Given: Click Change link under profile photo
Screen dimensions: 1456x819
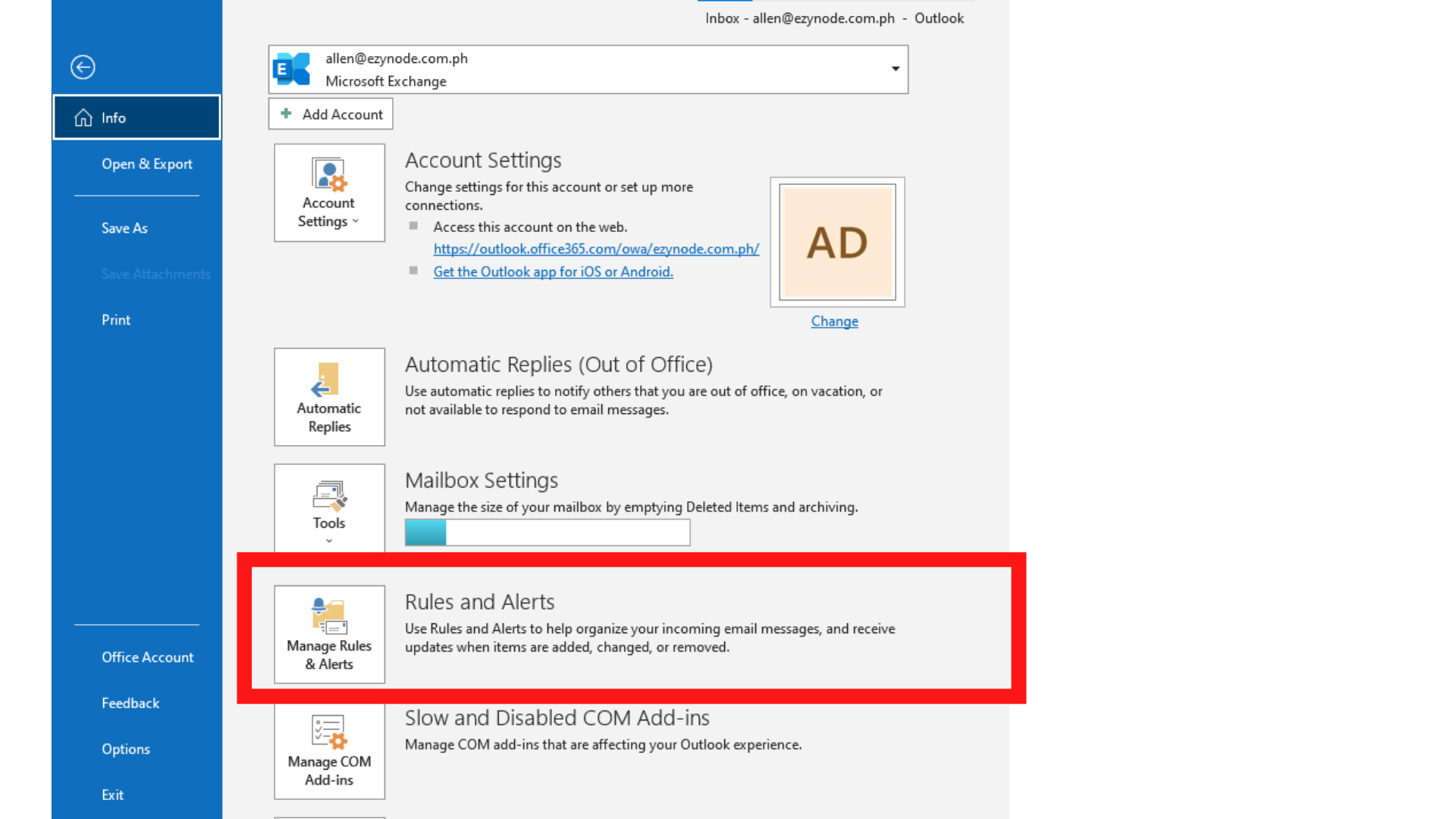Looking at the screenshot, I should pos(834,321).
